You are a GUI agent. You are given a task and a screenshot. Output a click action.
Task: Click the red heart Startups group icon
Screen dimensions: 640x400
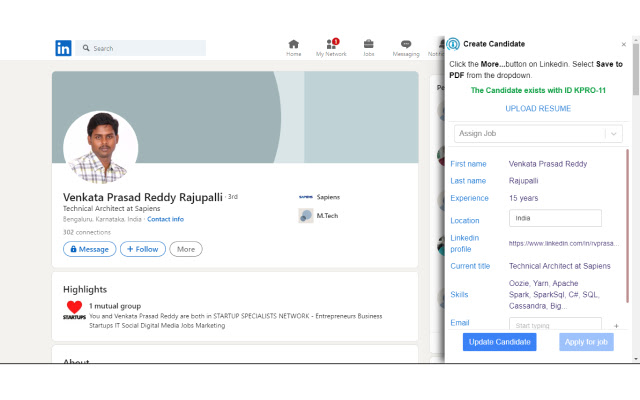coord(74,310)
